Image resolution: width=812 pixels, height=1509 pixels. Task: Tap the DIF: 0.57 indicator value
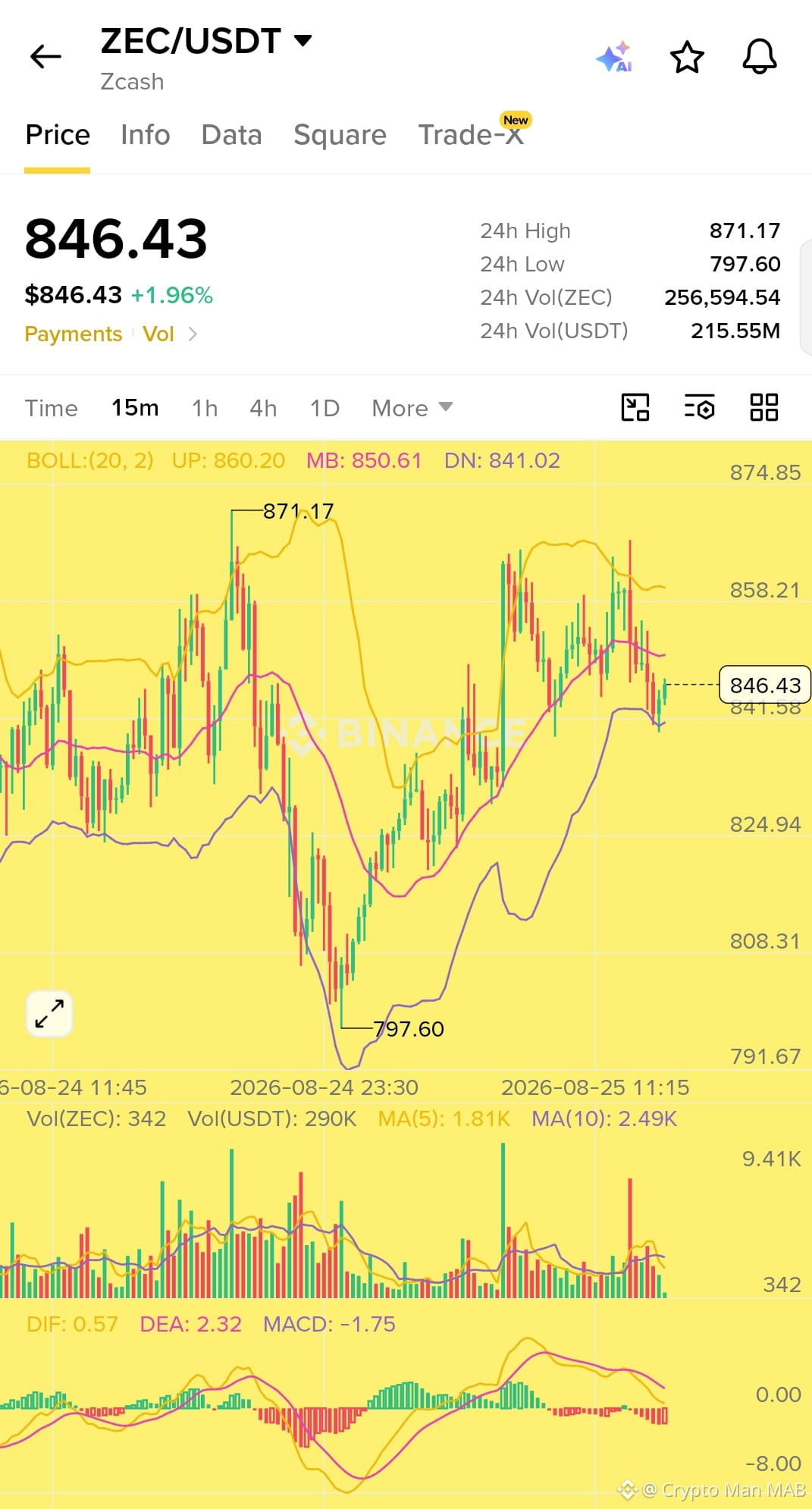(73, 1324)
